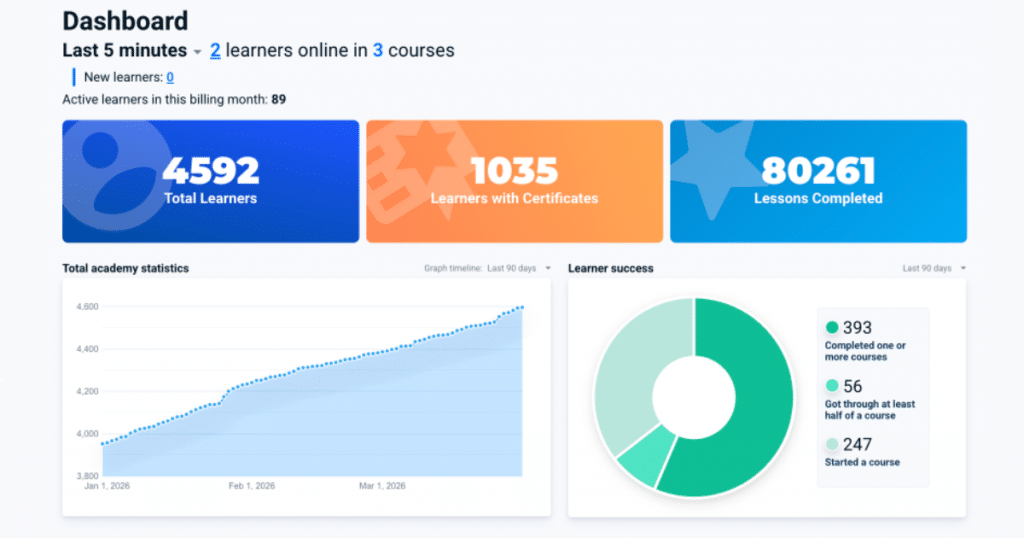Click the star icon on Lessons Completed card
Screen dimensions: 1024x538
pos(715,165)
